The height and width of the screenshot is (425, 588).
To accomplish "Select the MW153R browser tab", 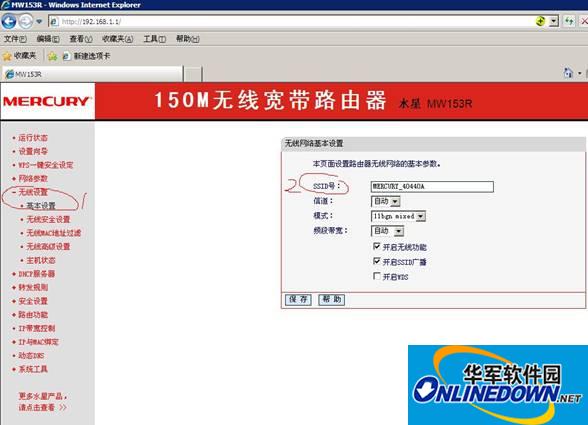I will 93,74.
